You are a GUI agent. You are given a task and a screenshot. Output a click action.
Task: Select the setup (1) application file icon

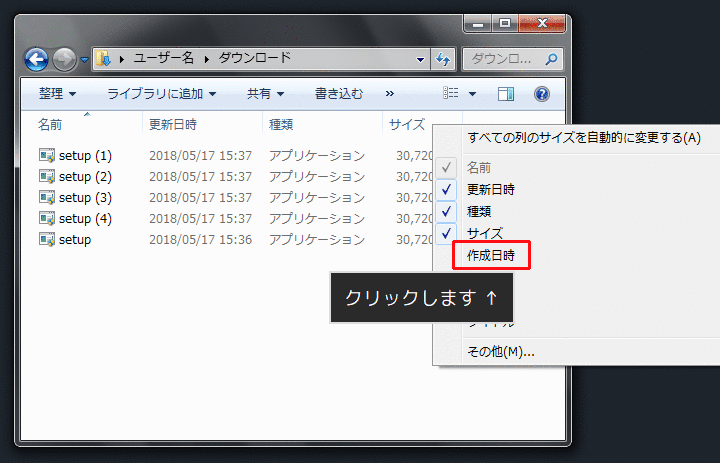46,155
